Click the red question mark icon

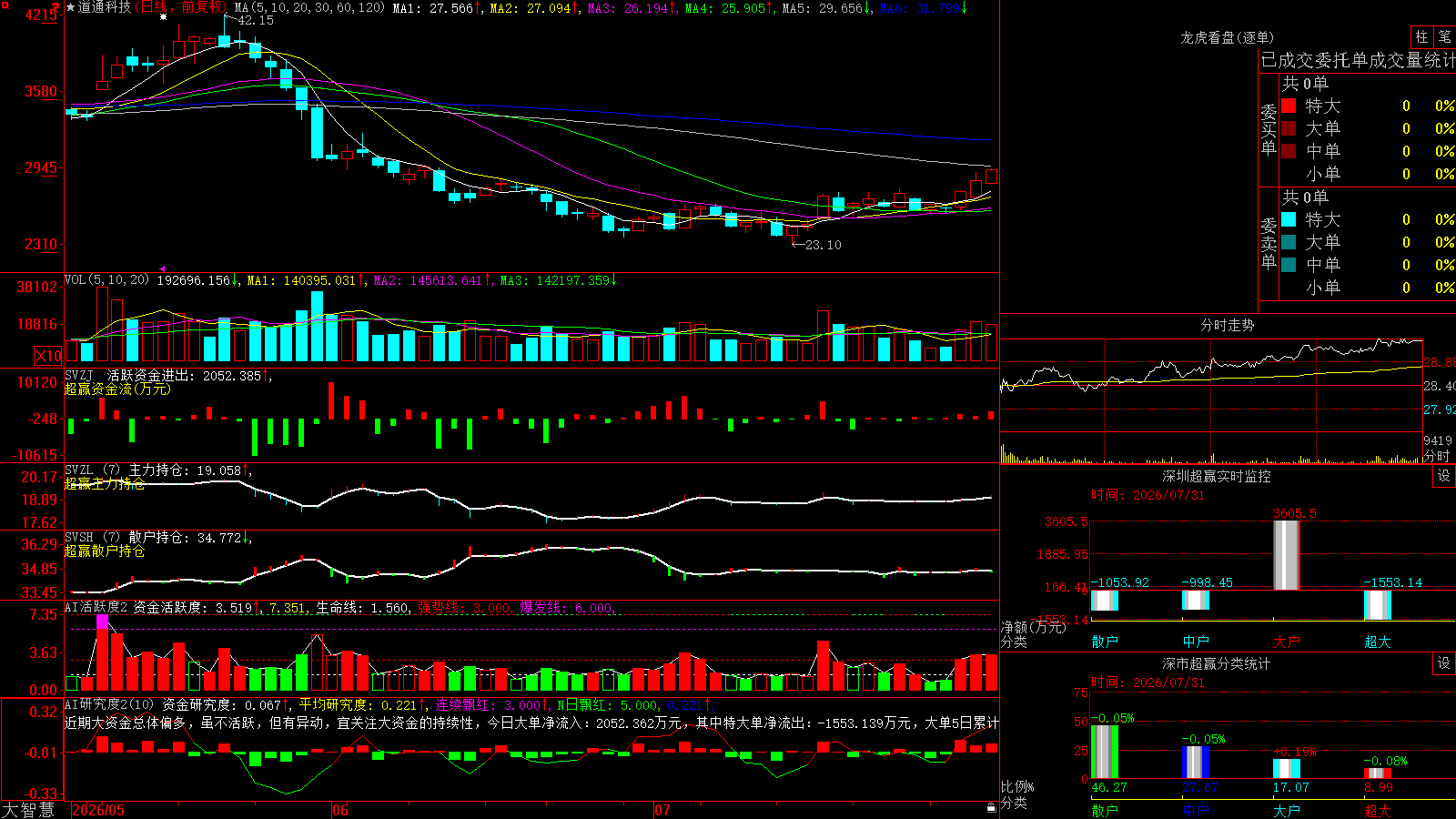(57, 7)
